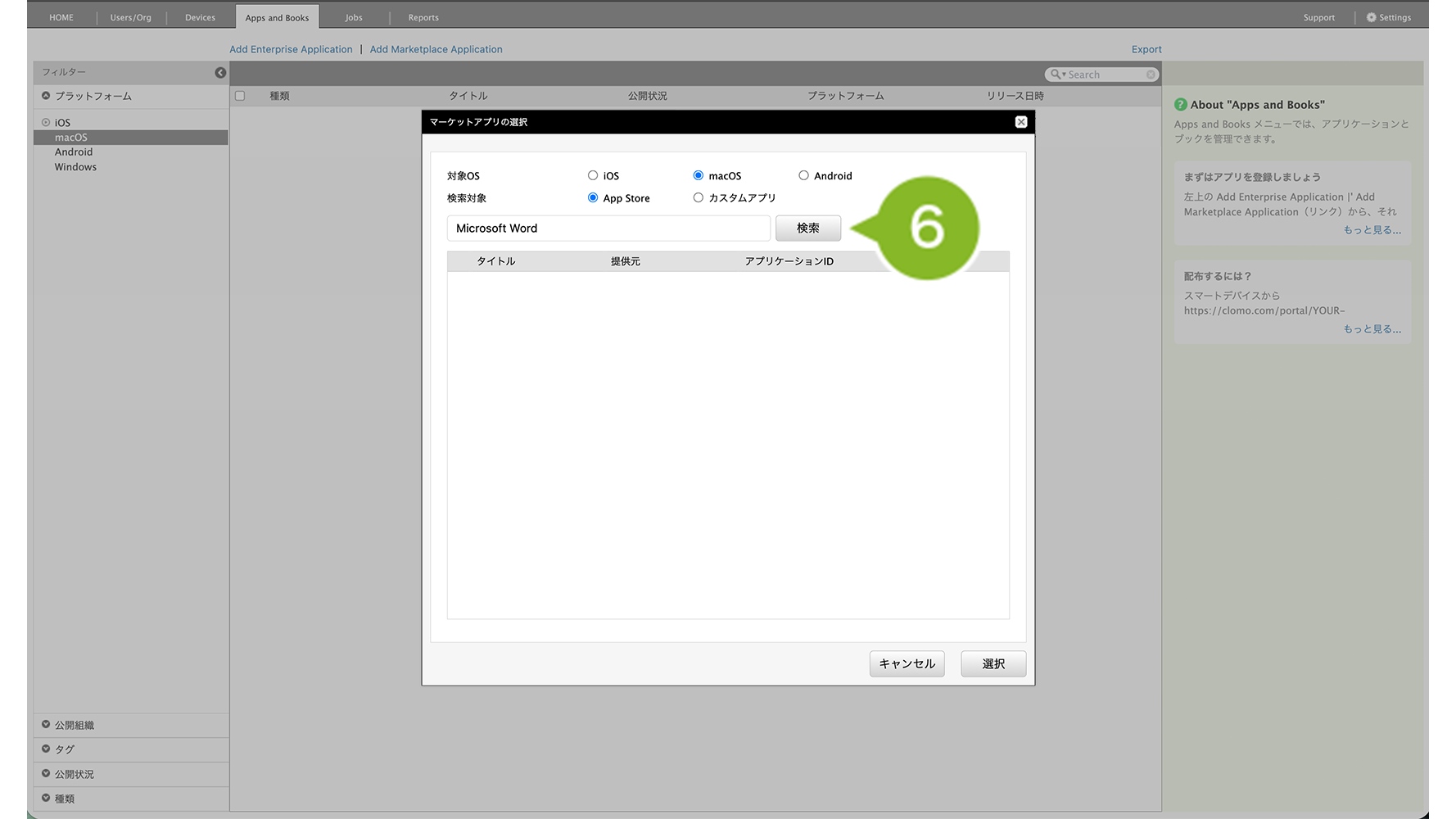Click the About Apps and Books help icon
The height and width of the screenshot is (819, 1456).
pyautogui.click(x=1180, y=105)
